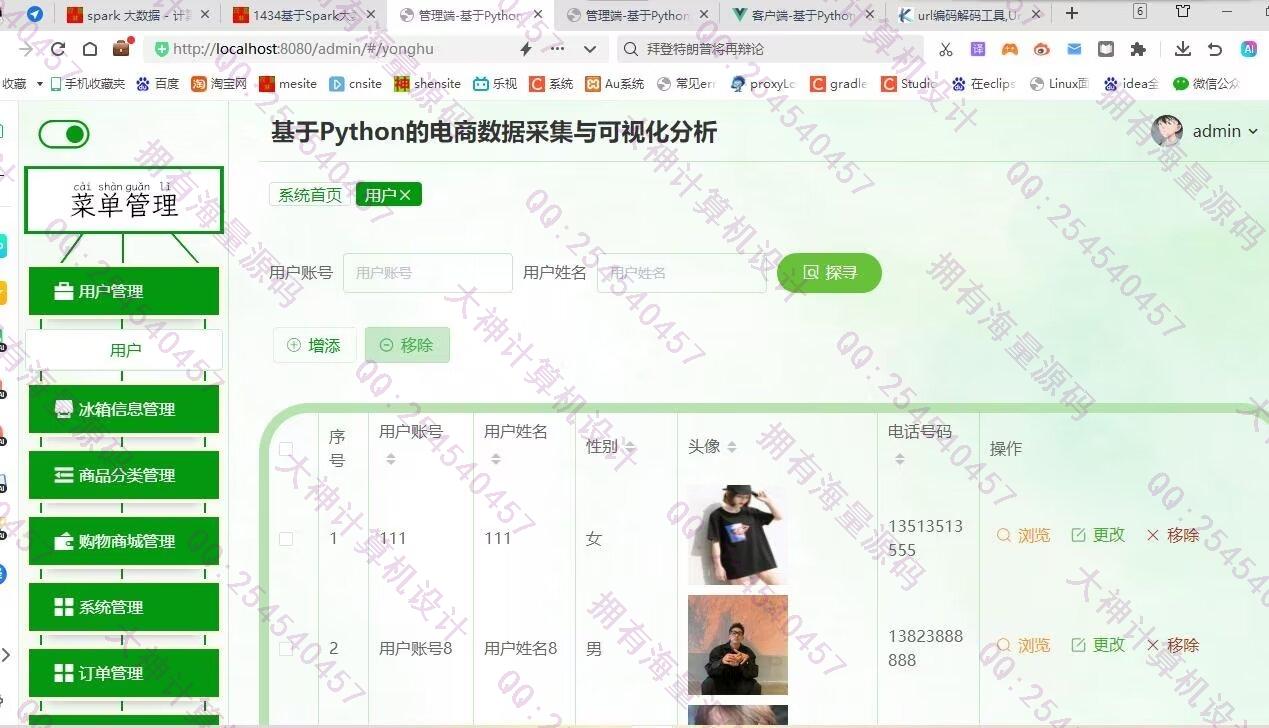This screenshot has width=1269, height=728.
Task: Expand the 订单管理 sidebar menu
Action: [124, 673]
